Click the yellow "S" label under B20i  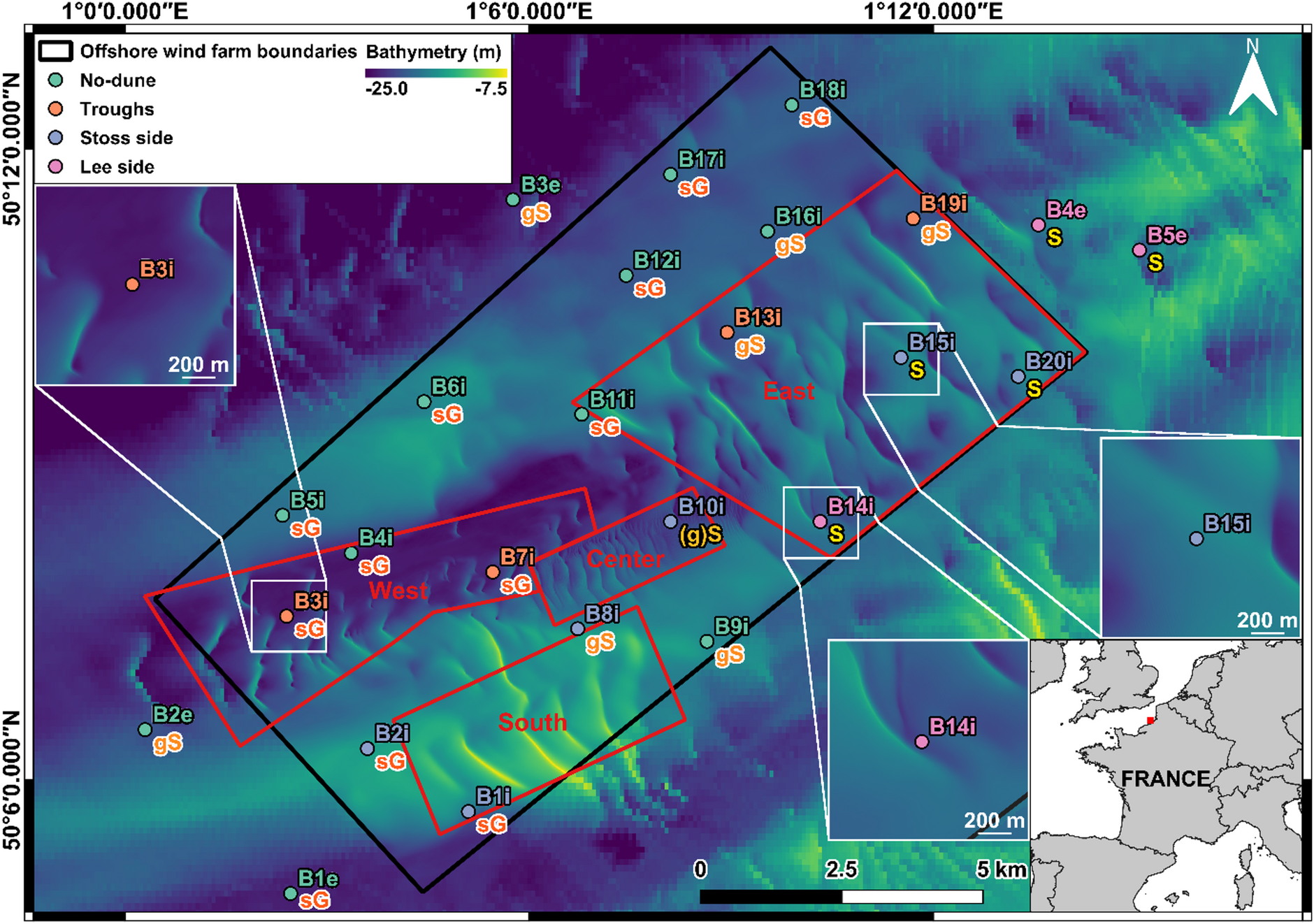(x=1034, y=389)
